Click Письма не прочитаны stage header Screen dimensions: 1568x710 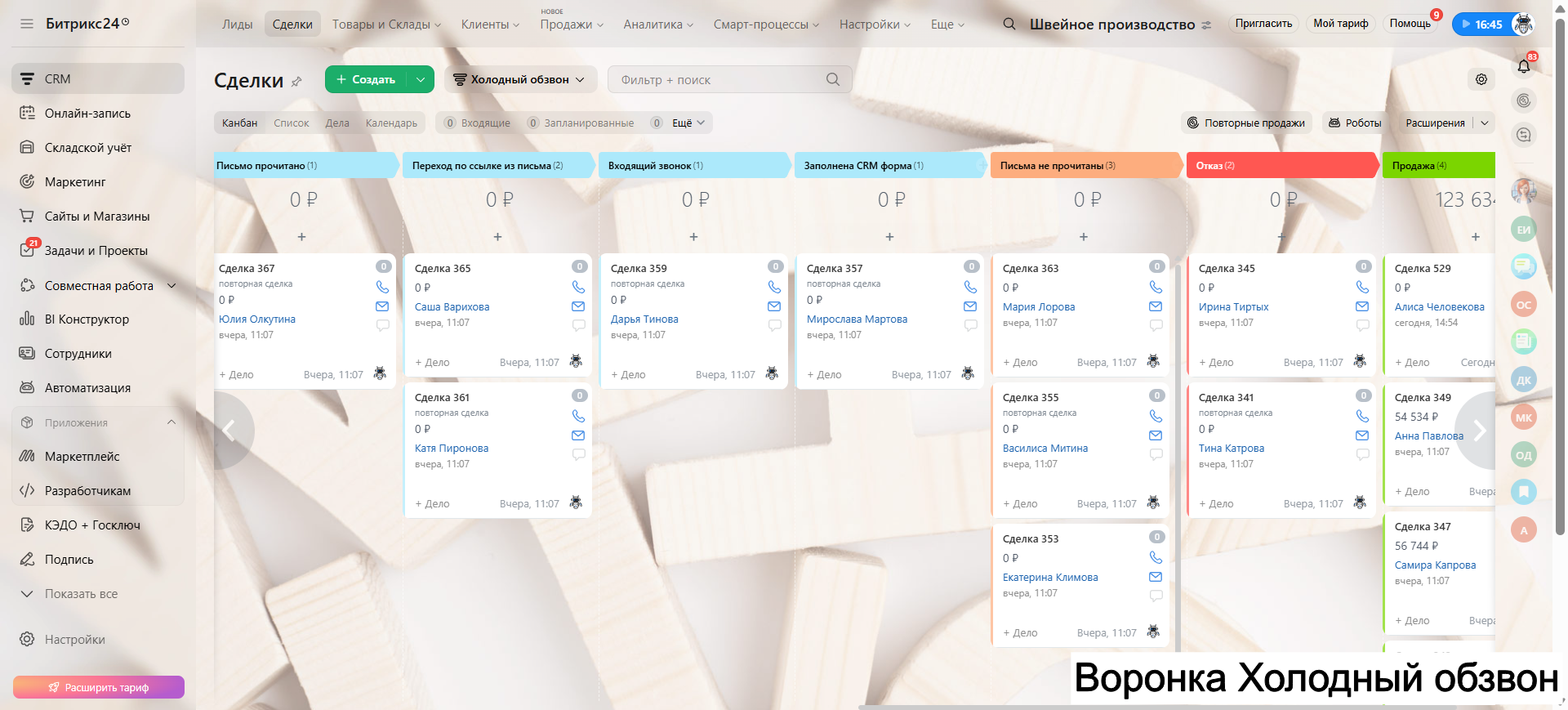tap(1086, 165)
